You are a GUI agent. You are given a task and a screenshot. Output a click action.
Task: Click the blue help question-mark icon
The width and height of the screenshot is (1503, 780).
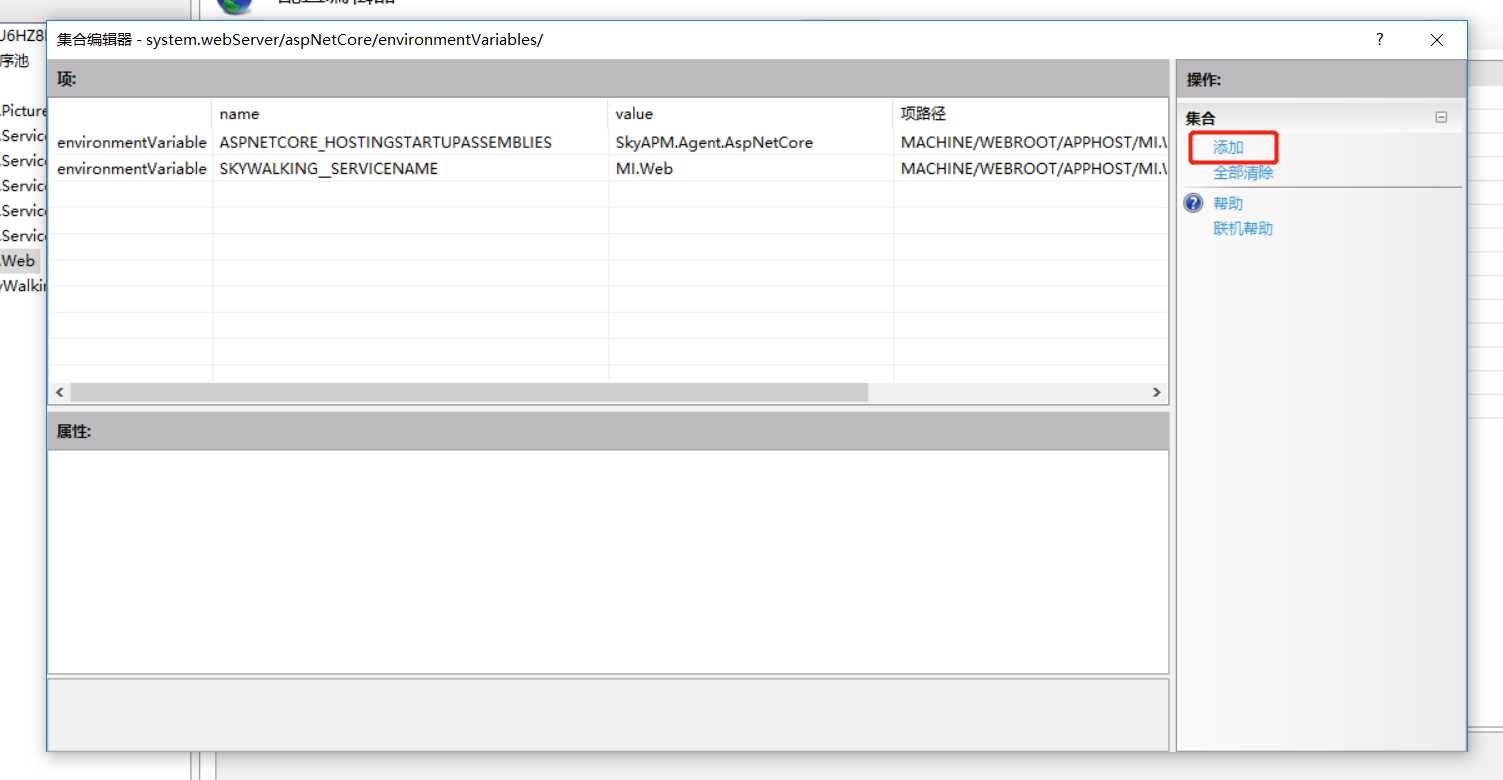pyautogui.click(x=1193, y=204)
